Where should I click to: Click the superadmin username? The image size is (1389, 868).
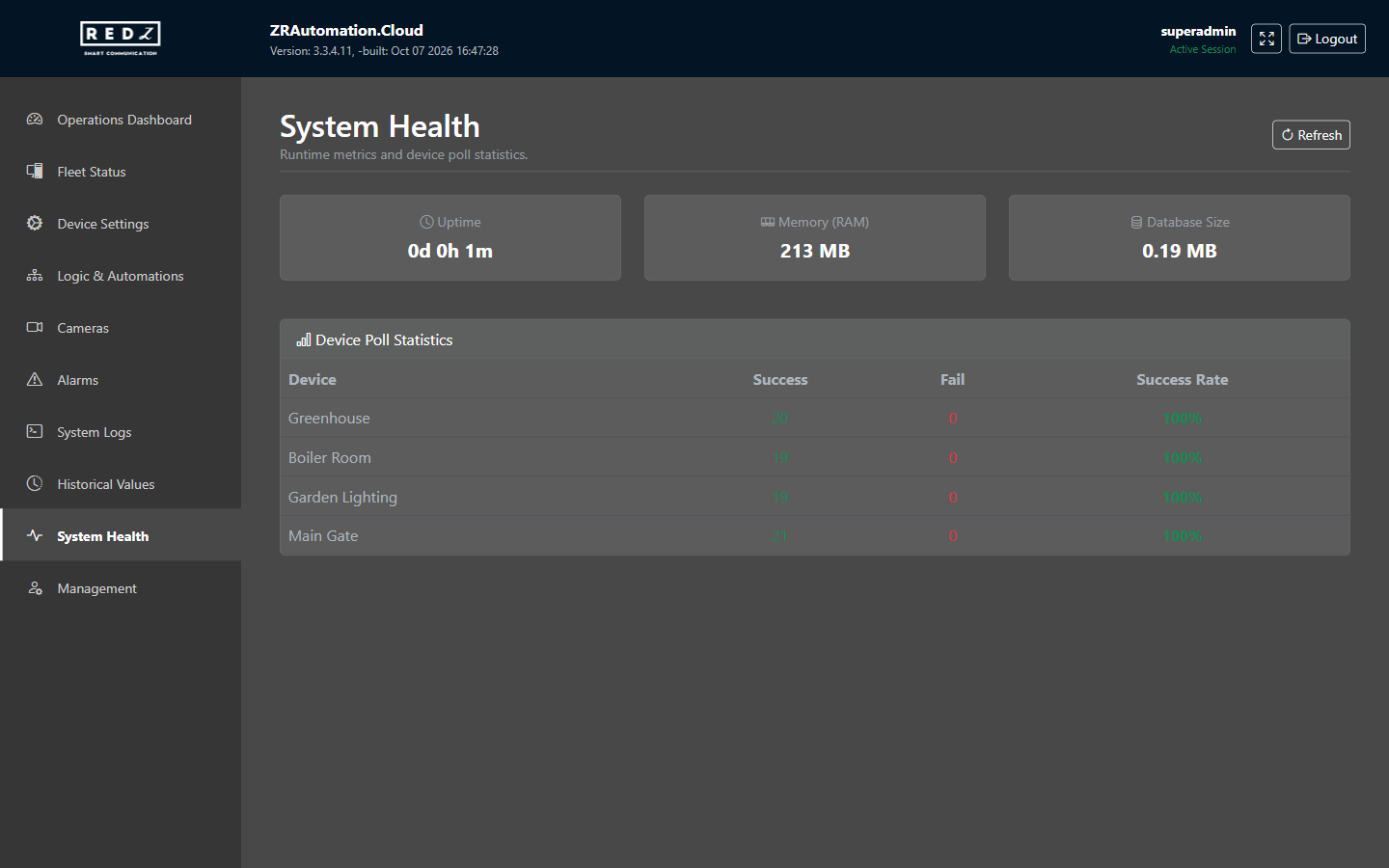click(1198, 31)
